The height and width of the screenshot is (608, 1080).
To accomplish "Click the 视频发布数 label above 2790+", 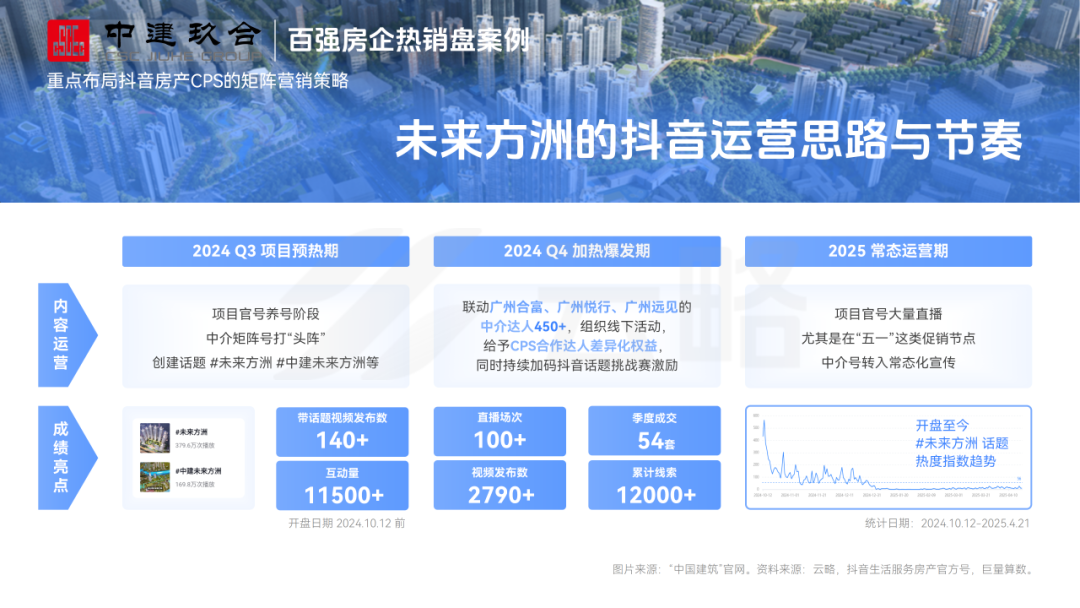I will 500,472.
